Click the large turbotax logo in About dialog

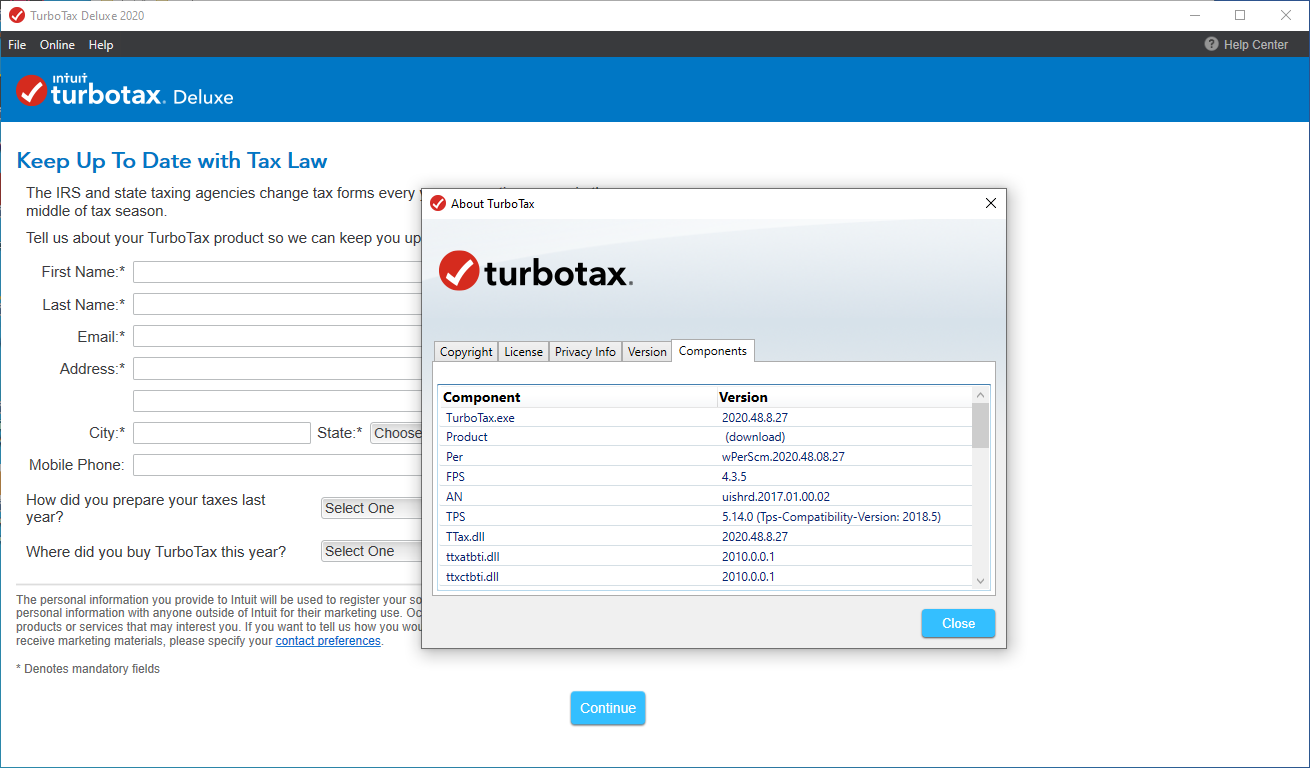[x=536, y=271]
